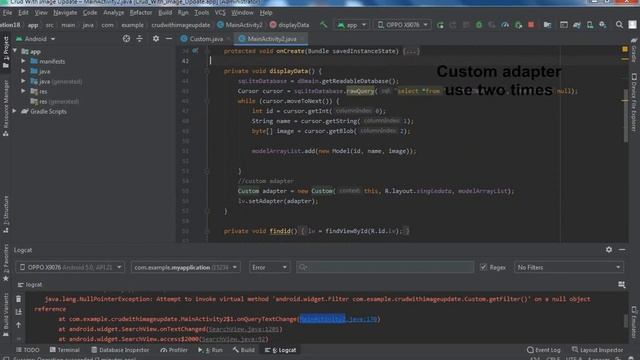Open the Layout Inspector
This screenshot has width=640, height=360.
coord(598,350)
